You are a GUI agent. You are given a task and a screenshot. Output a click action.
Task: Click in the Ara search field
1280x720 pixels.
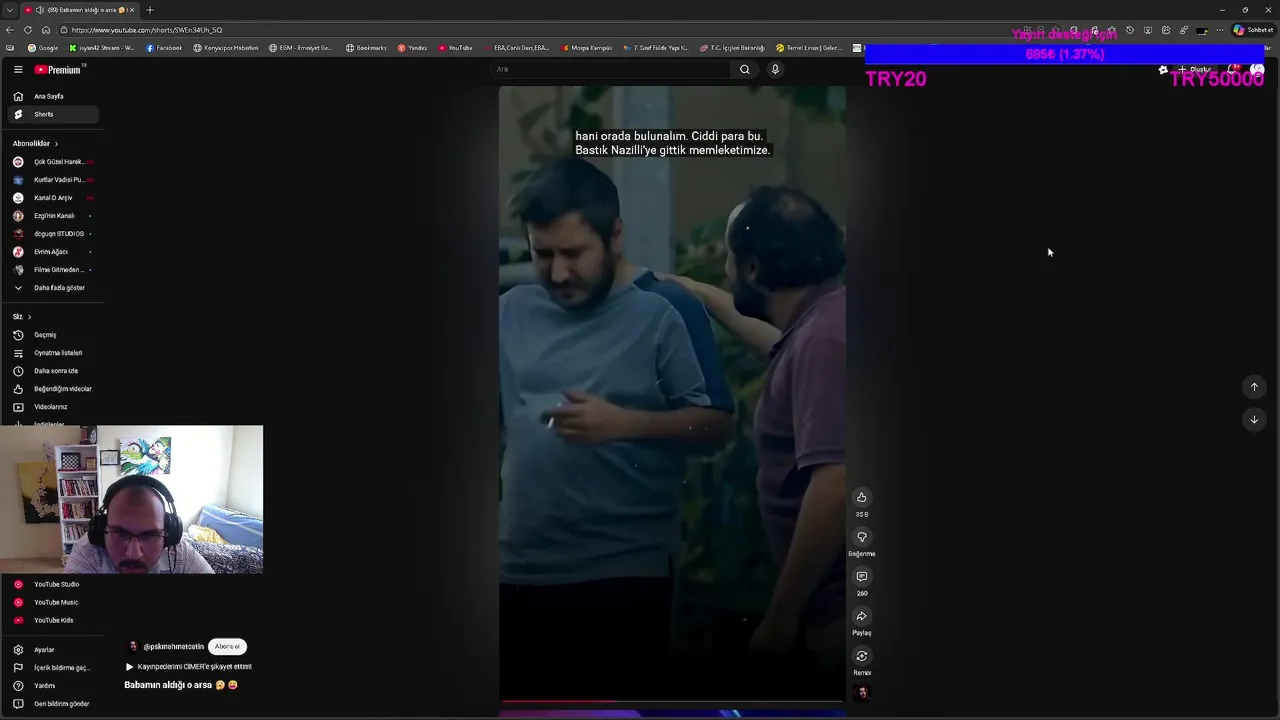pos(610,69)
